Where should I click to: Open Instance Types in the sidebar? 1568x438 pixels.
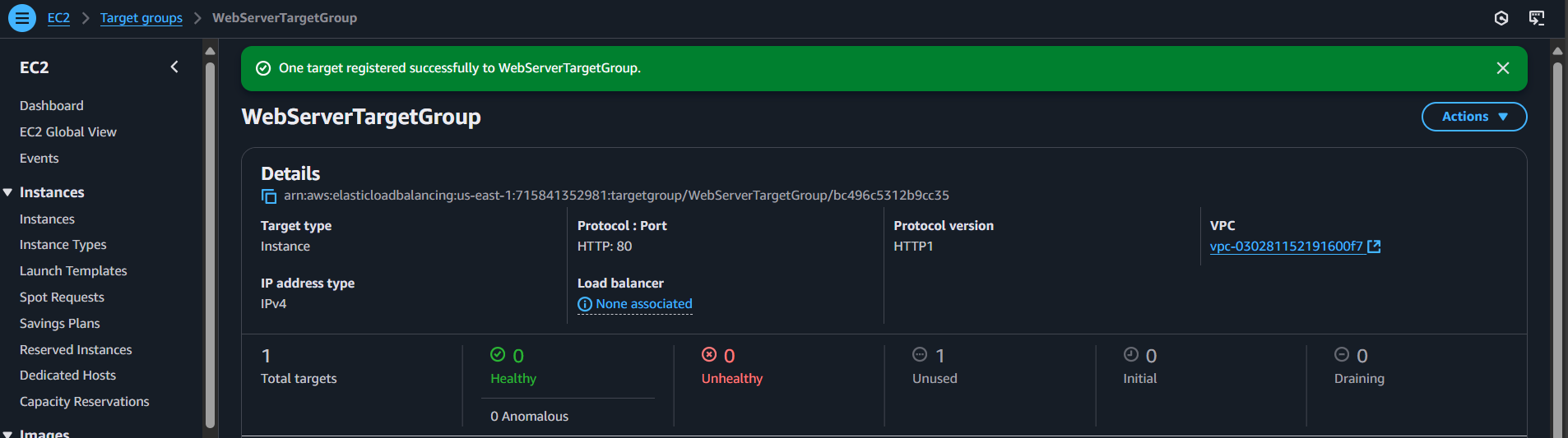[x=63, y=245]
